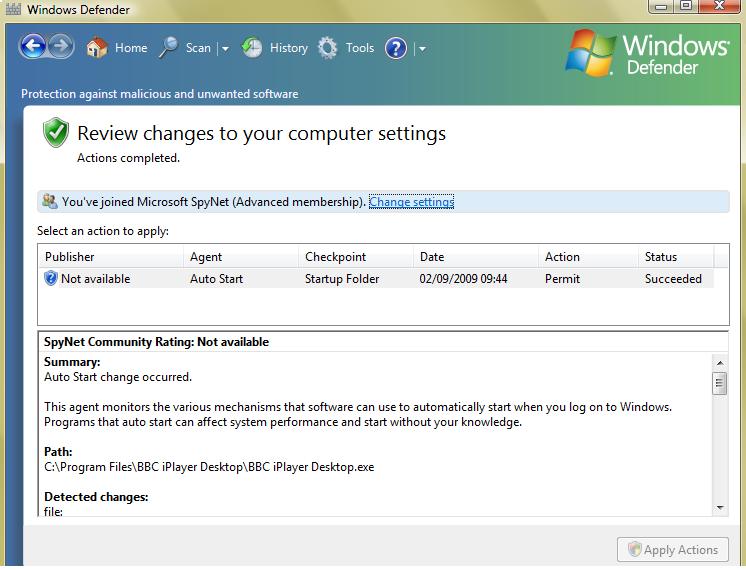This screenshot has height=570, width=746.
Task: Open Help with the question mark icon
Action: pos(396,48)
